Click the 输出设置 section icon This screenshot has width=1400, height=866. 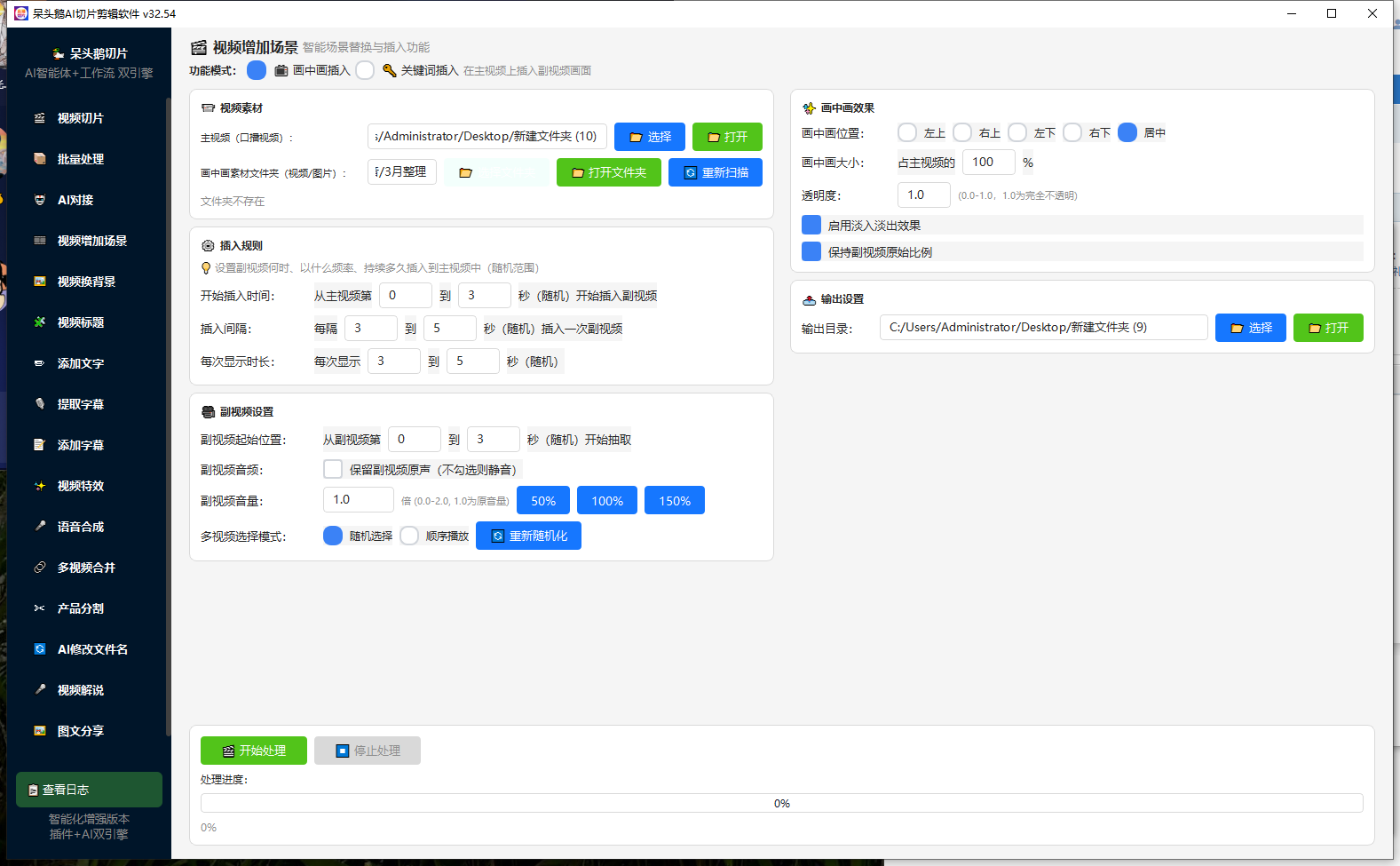pyautogui.click(x=809, y=299)
